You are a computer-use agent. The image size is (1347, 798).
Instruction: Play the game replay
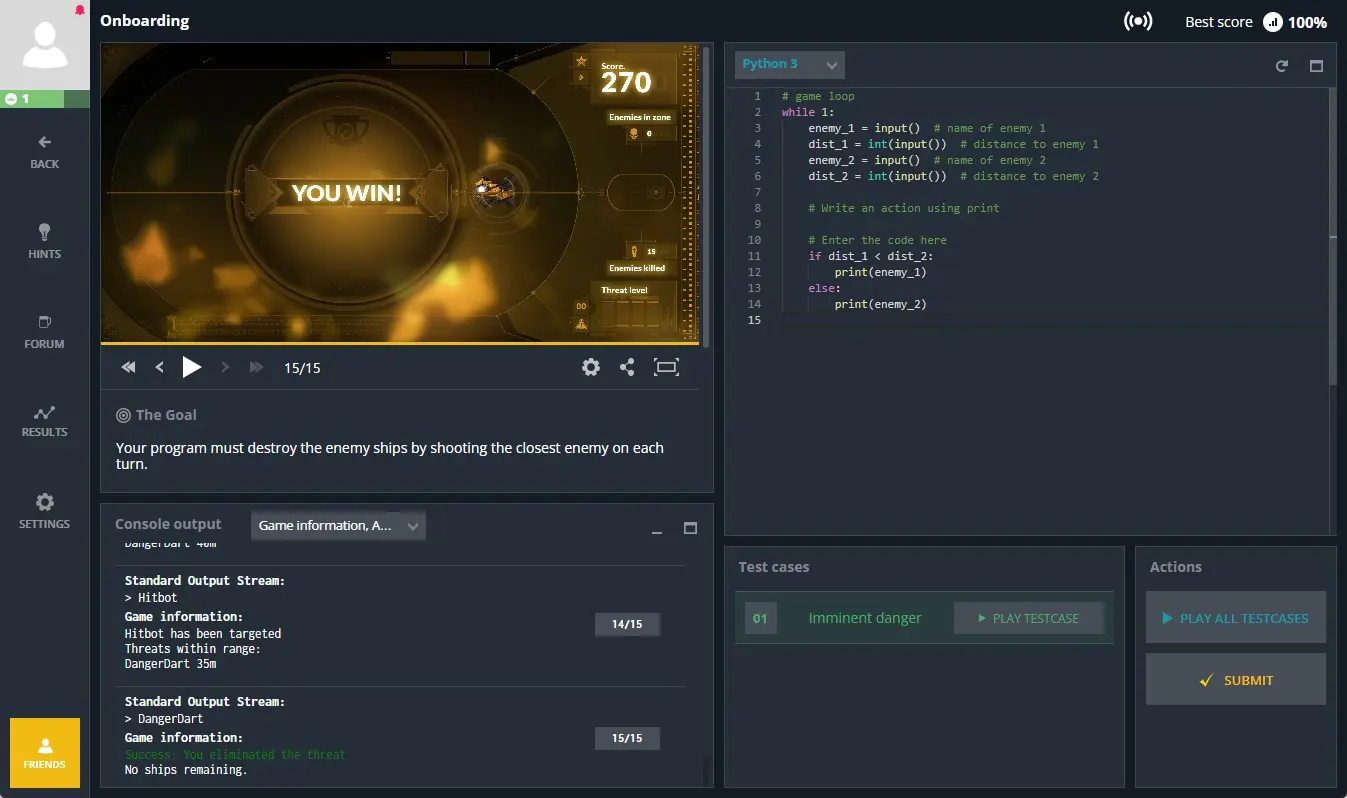coord(192,367)
